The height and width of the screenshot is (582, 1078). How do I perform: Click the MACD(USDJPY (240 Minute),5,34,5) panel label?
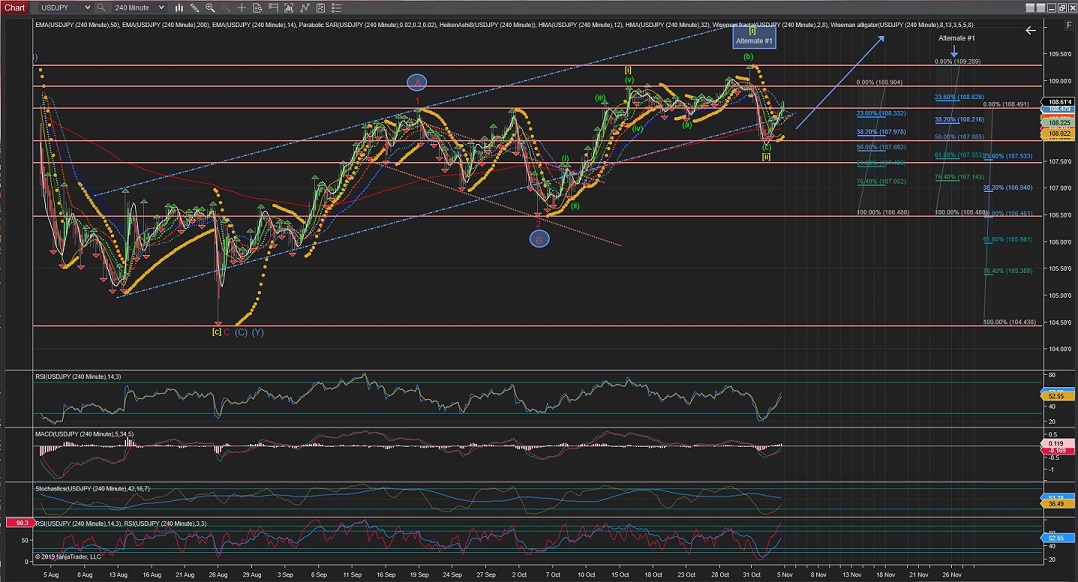(85, 434)
